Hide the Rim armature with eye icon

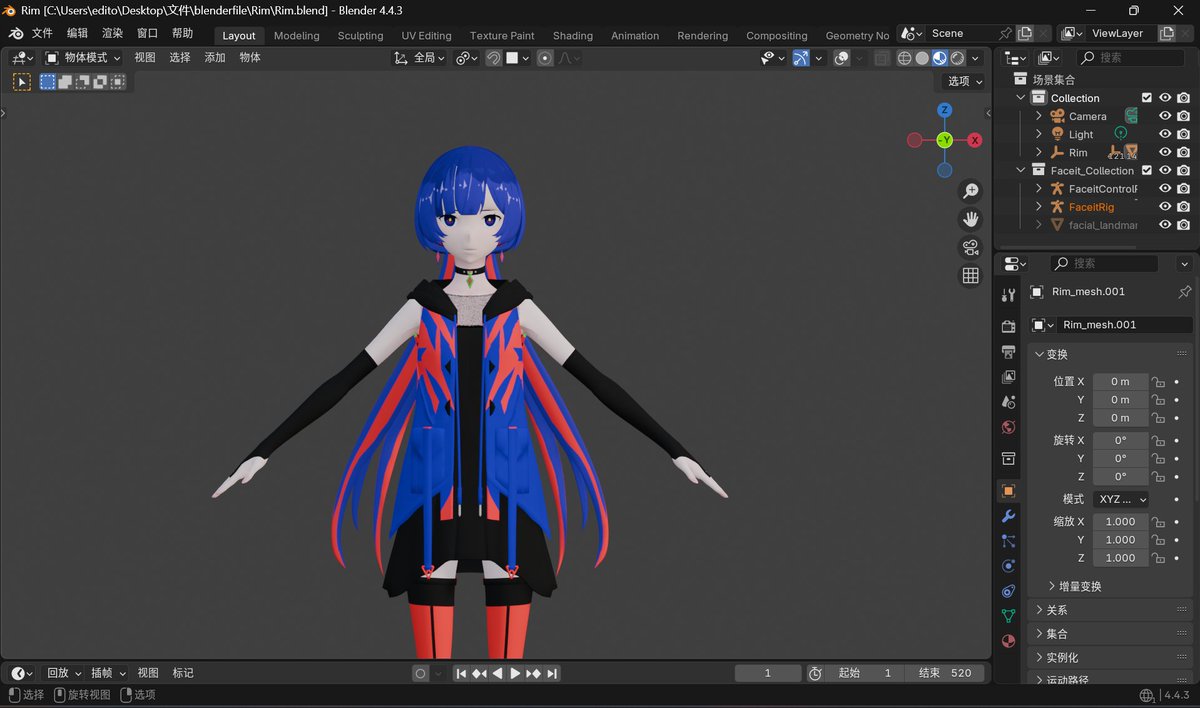coord(1165,152)
